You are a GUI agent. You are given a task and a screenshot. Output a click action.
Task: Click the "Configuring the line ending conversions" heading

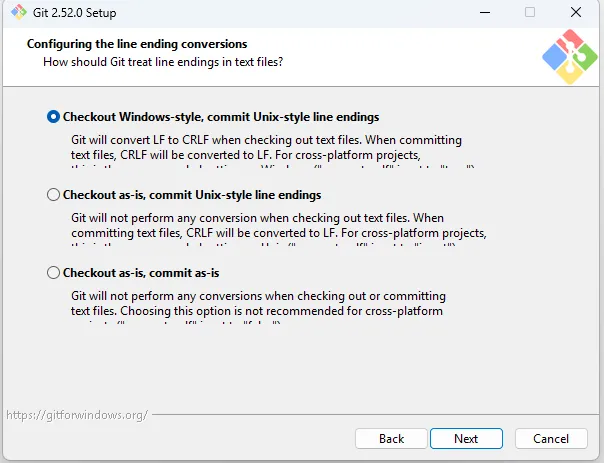click(137, 44)
